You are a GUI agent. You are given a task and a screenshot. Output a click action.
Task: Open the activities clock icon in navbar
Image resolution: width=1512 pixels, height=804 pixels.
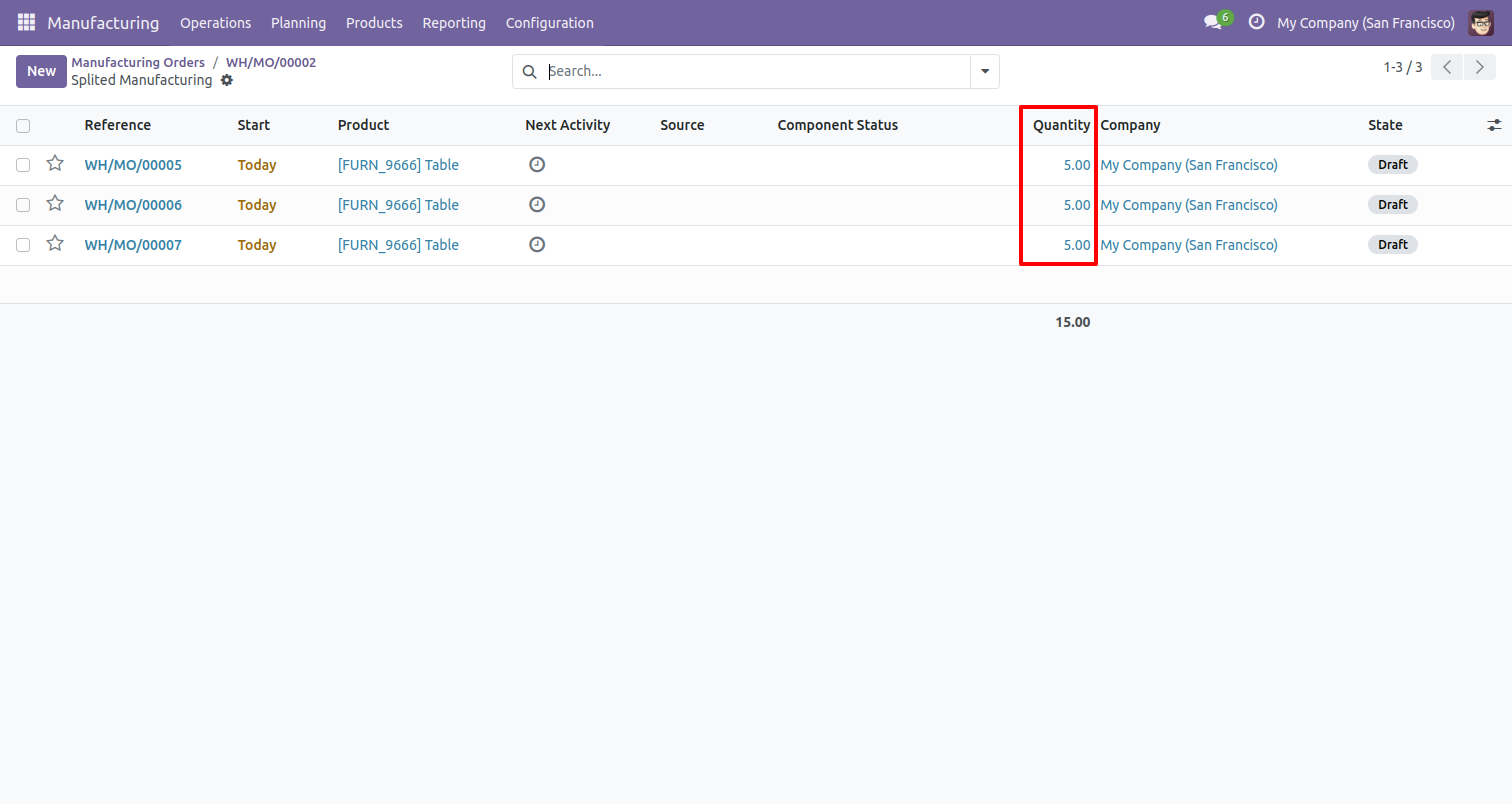click(1257, 22)
